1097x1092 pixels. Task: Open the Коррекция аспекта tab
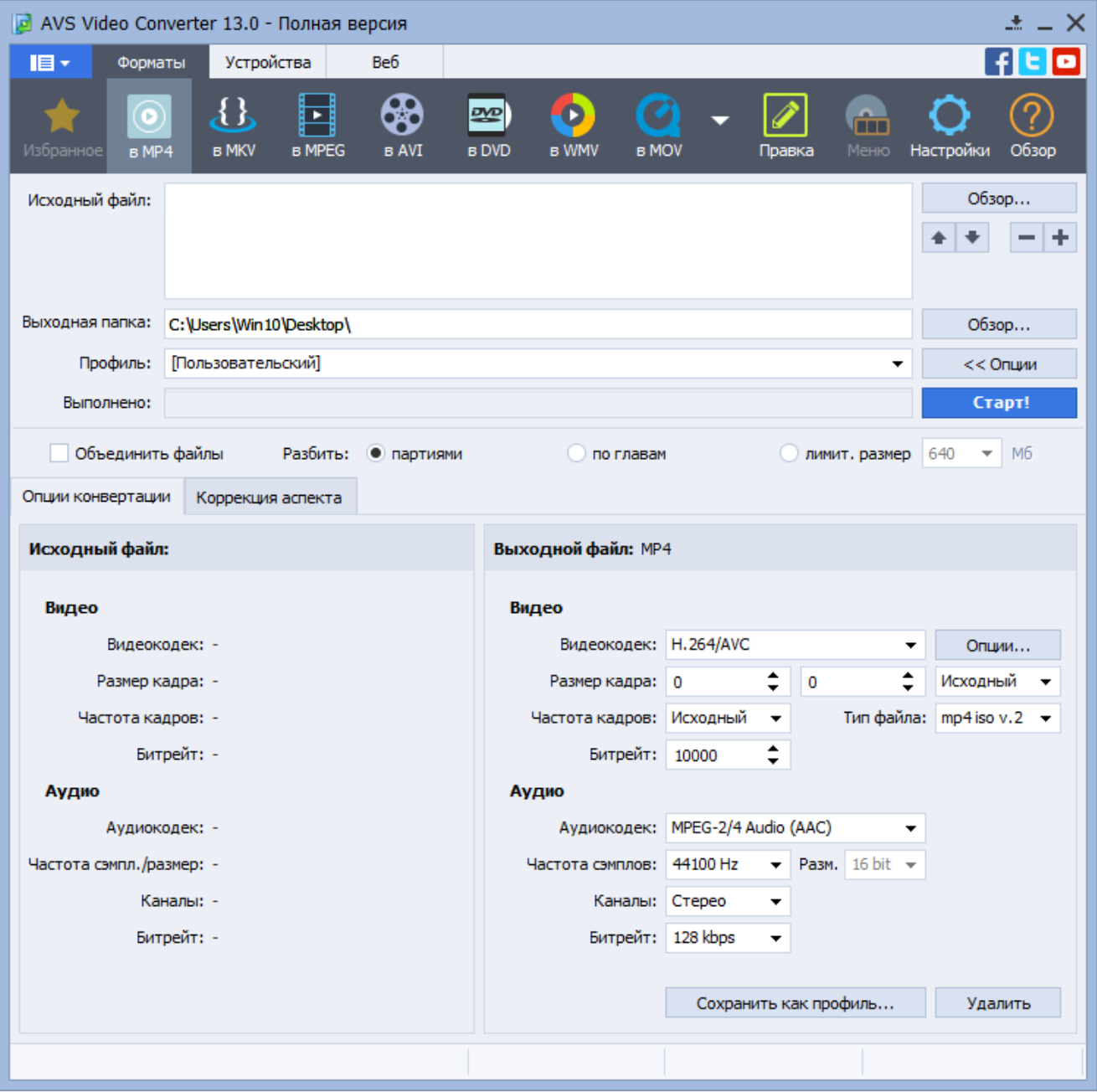click(269, 497)
